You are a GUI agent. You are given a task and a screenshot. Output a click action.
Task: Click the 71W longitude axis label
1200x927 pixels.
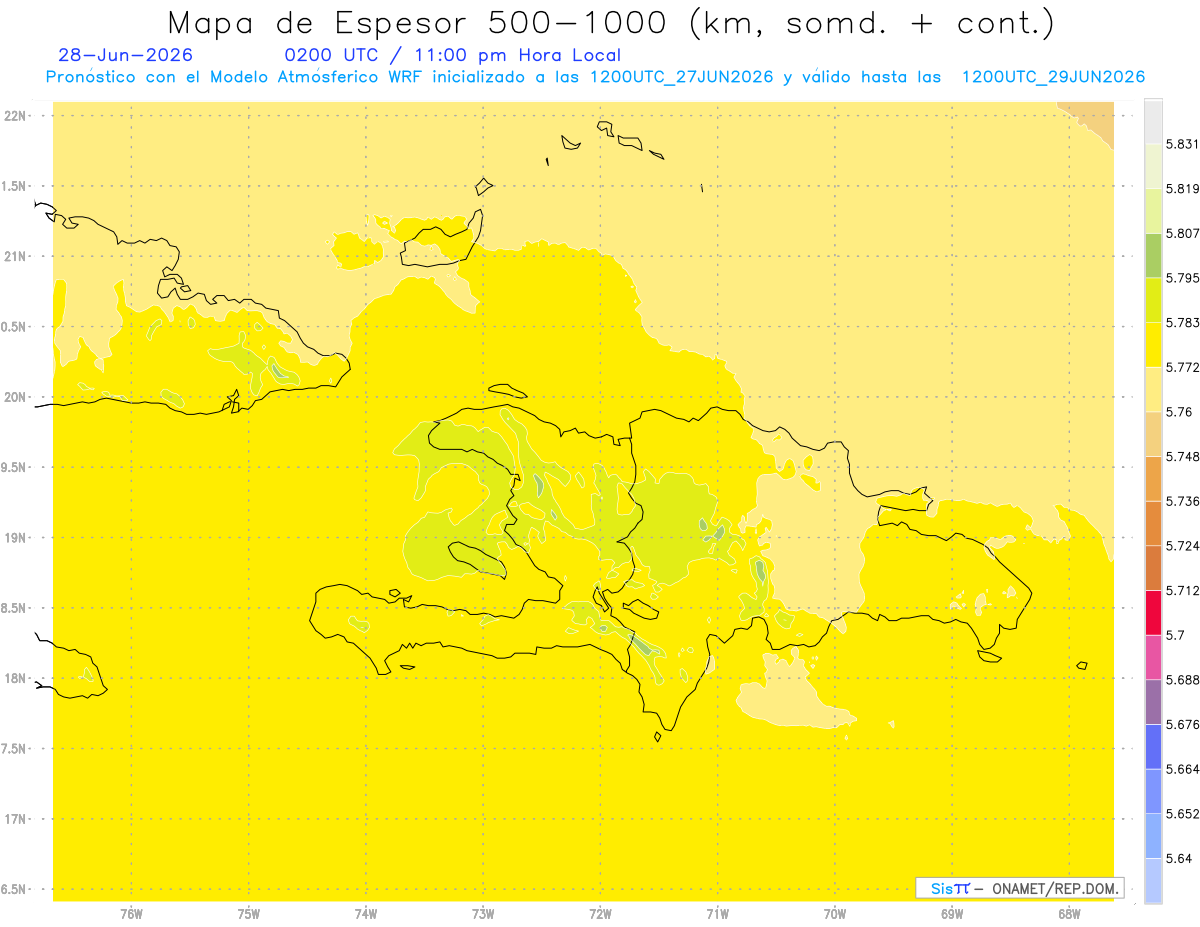click(717, 913)
